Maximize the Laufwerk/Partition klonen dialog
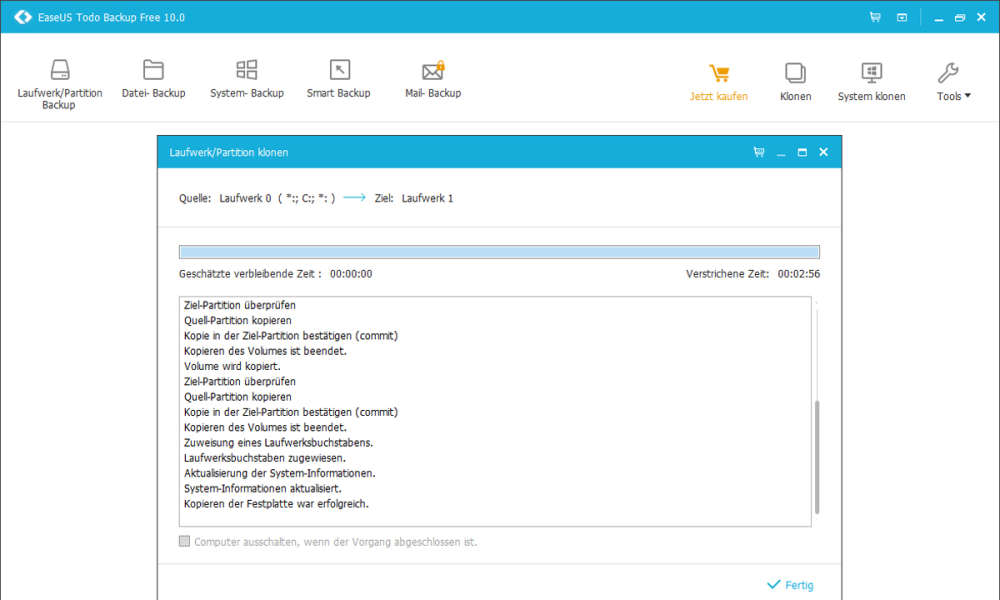 [802, 152]
